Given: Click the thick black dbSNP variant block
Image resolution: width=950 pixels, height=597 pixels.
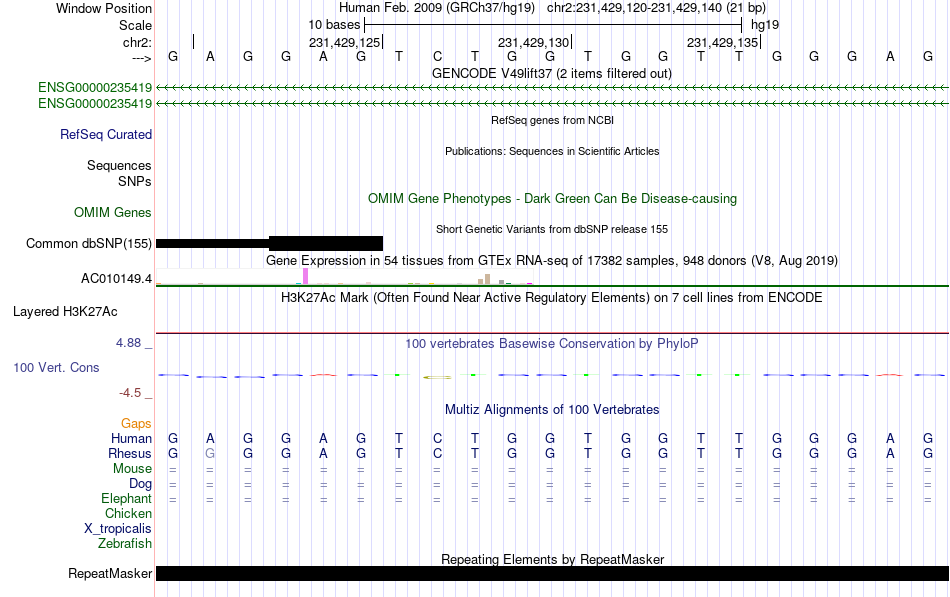Looking at the screenshot, I should pyautogui.click(x=326, y=244).
